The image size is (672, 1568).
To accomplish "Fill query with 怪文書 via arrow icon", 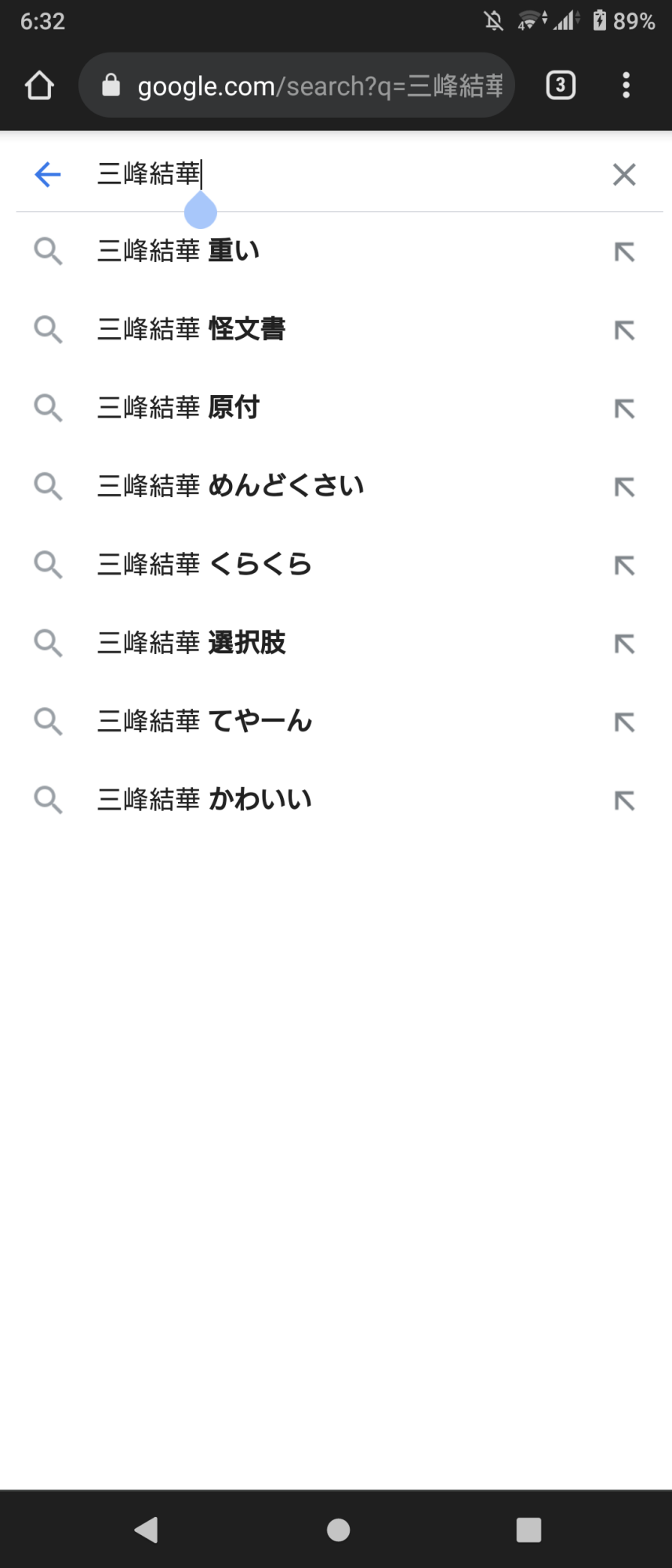I will coord(624,330).
